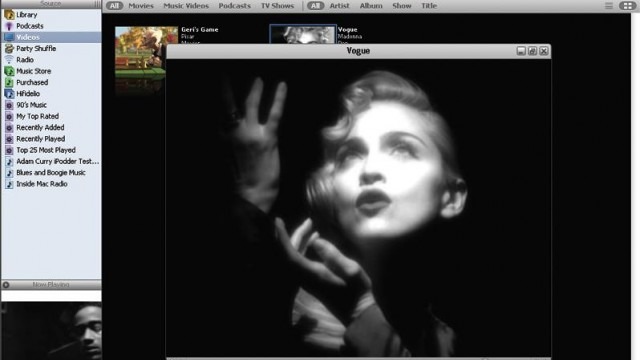Select the first All filter pill
The image size is (640, 360).
click(x=114, y=6)
